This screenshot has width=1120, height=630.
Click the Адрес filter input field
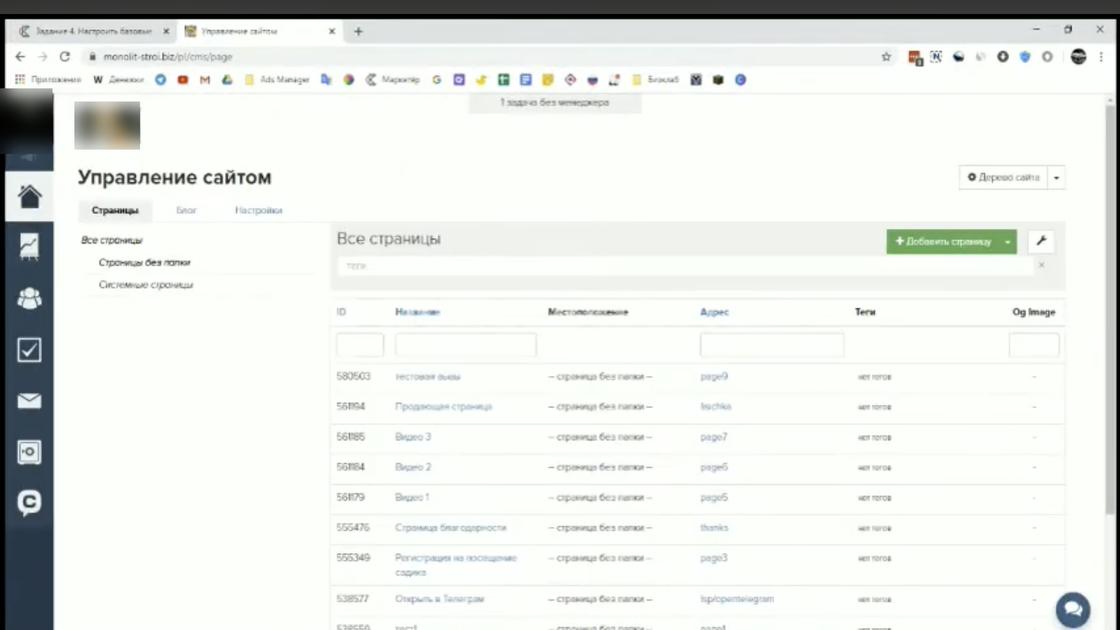[x=772, y=345]
